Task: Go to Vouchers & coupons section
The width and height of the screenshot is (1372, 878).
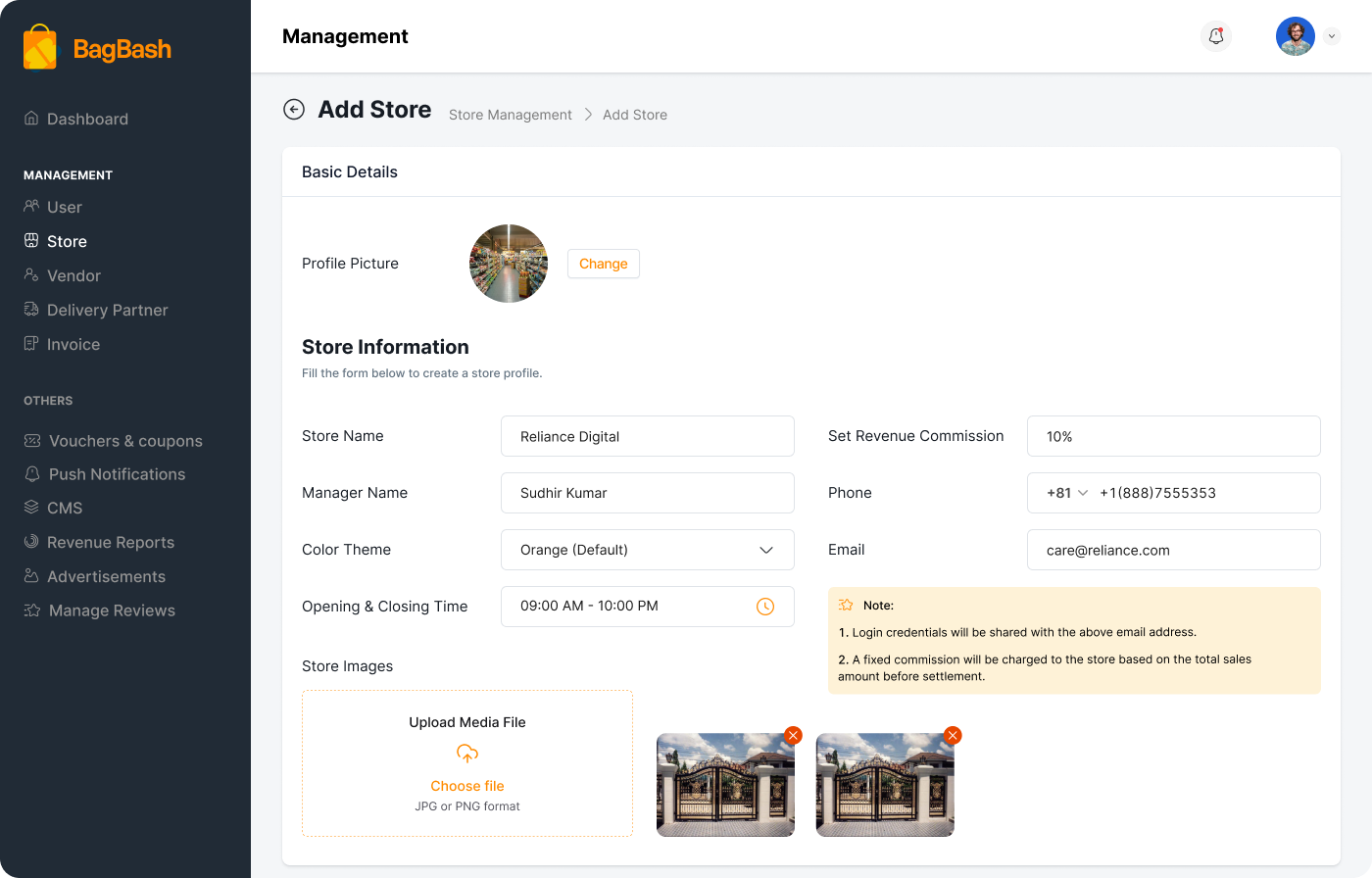Action: [125, 441]
